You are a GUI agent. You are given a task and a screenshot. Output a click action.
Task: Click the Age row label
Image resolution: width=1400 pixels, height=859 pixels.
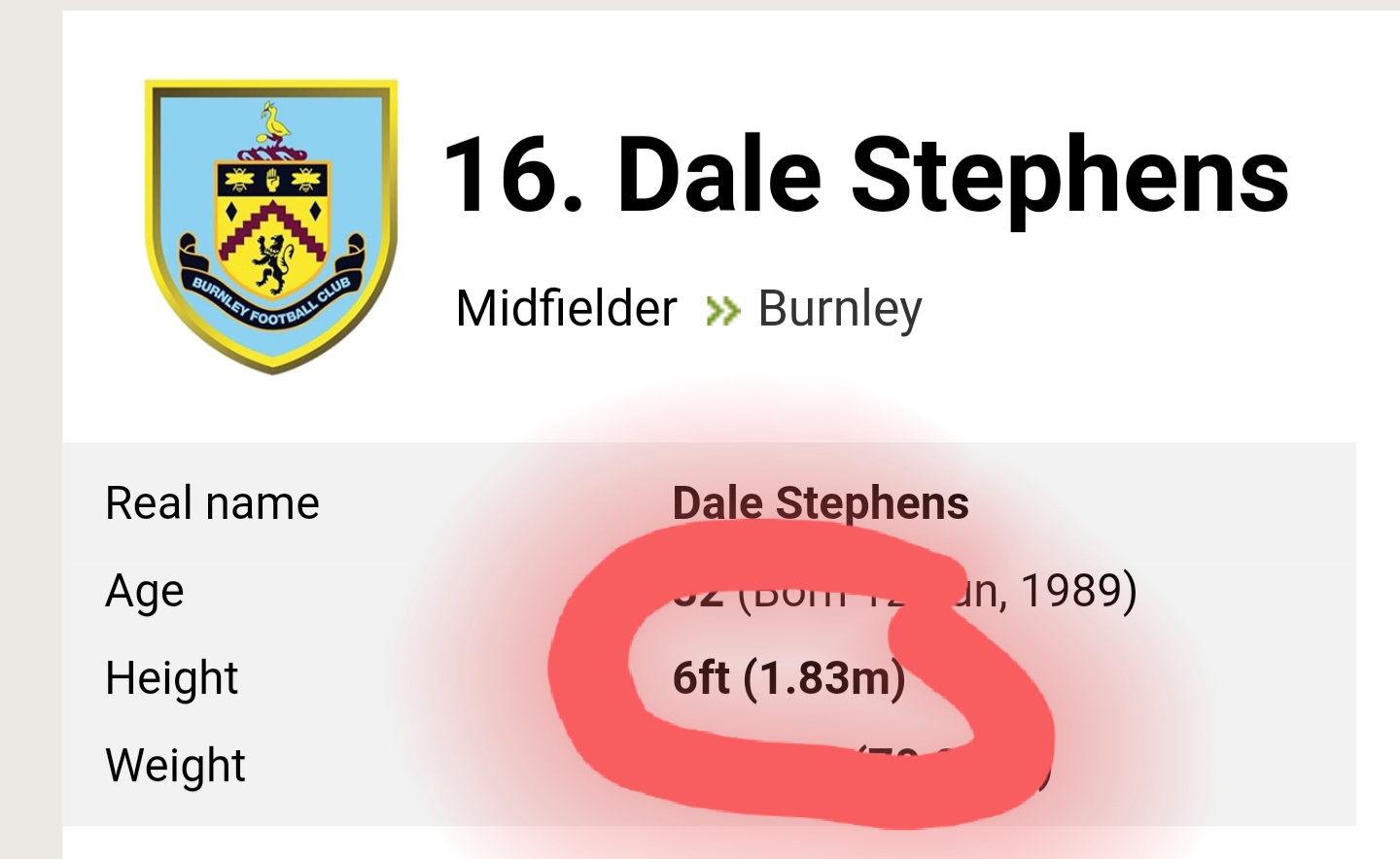[x=144, y=591]
